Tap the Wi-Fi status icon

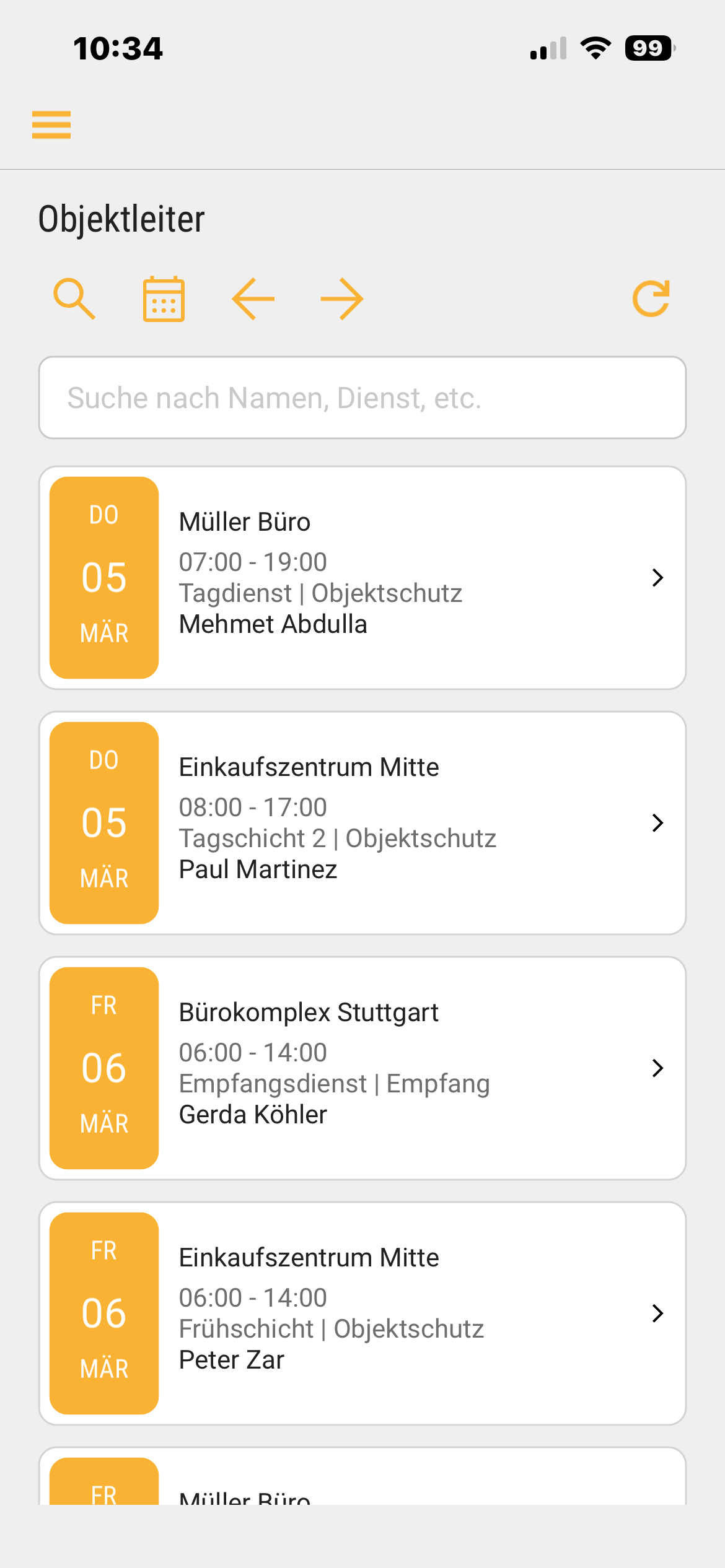point(595,48)
